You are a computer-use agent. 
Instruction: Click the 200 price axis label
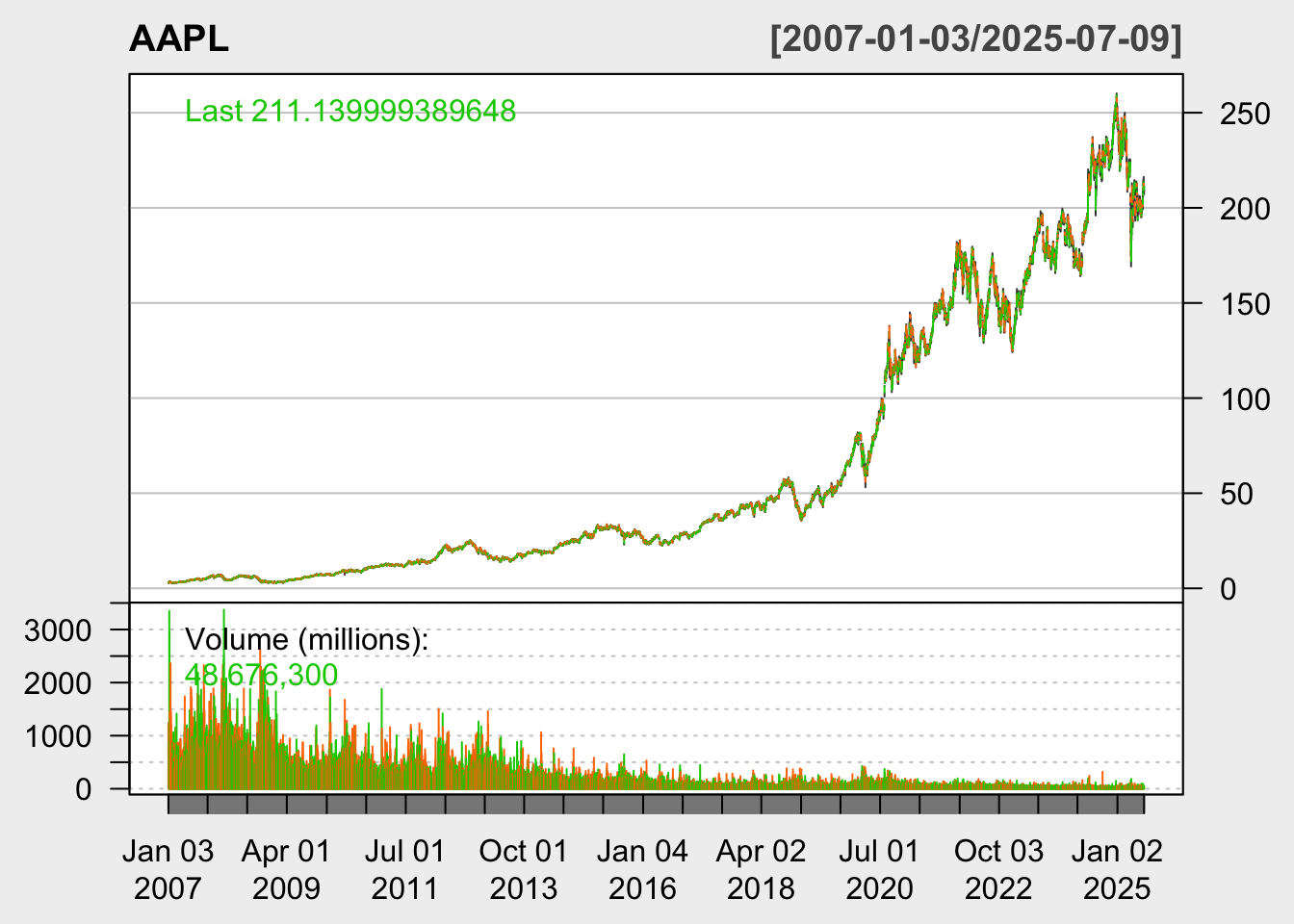click(x=1245, y=209)
